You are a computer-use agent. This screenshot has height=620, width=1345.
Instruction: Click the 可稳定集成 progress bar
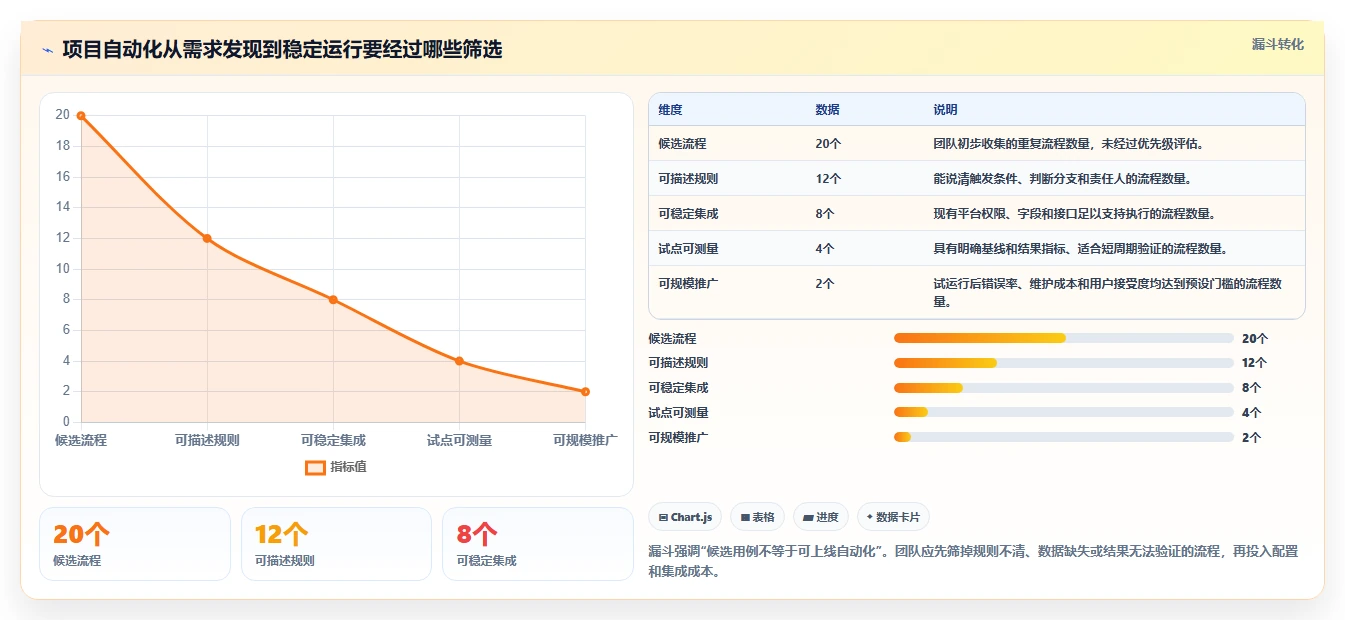pyautogui.click(x=1063, y=388)
